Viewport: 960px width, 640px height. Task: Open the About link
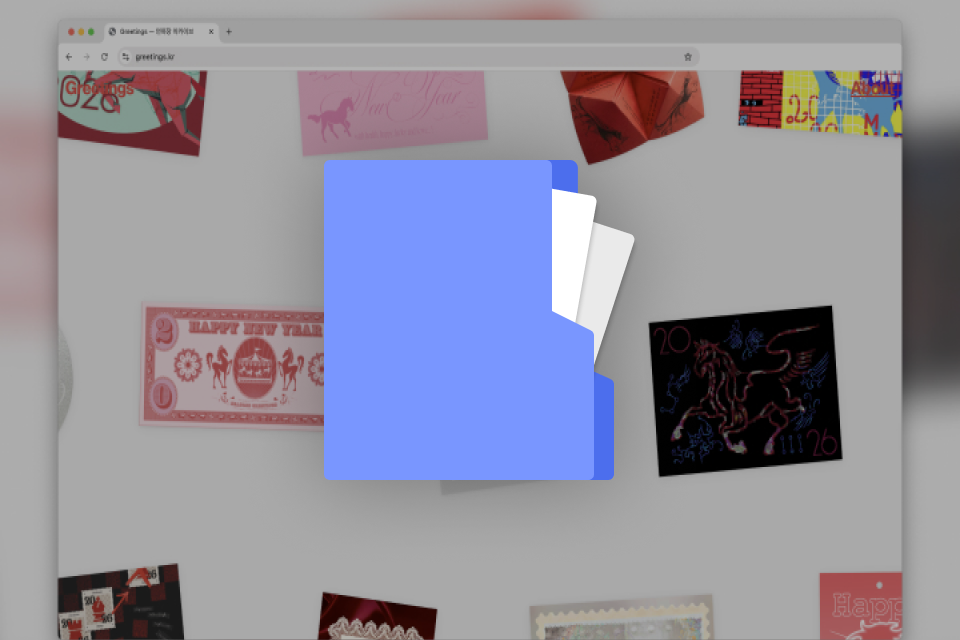874,89
